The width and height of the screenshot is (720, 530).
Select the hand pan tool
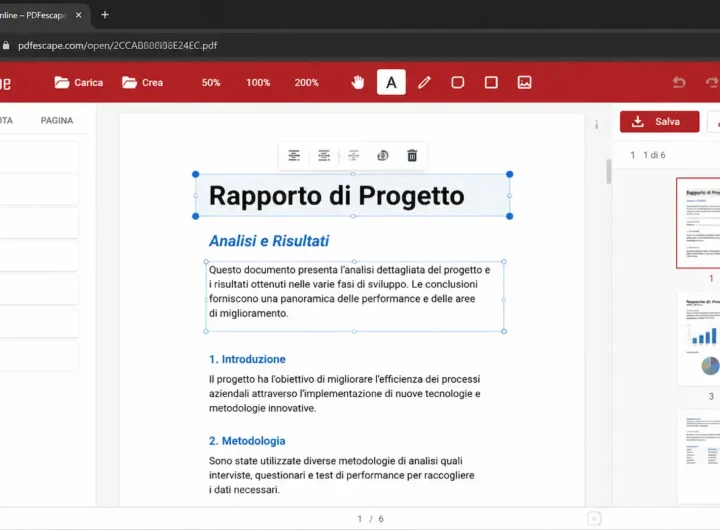tap(358, 83)
